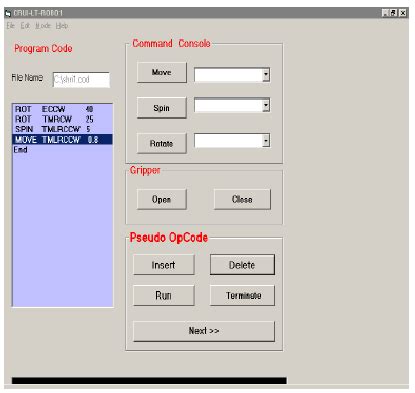
Task: Select the ROT TMRCW 25 program line
Action: point(62,119)
